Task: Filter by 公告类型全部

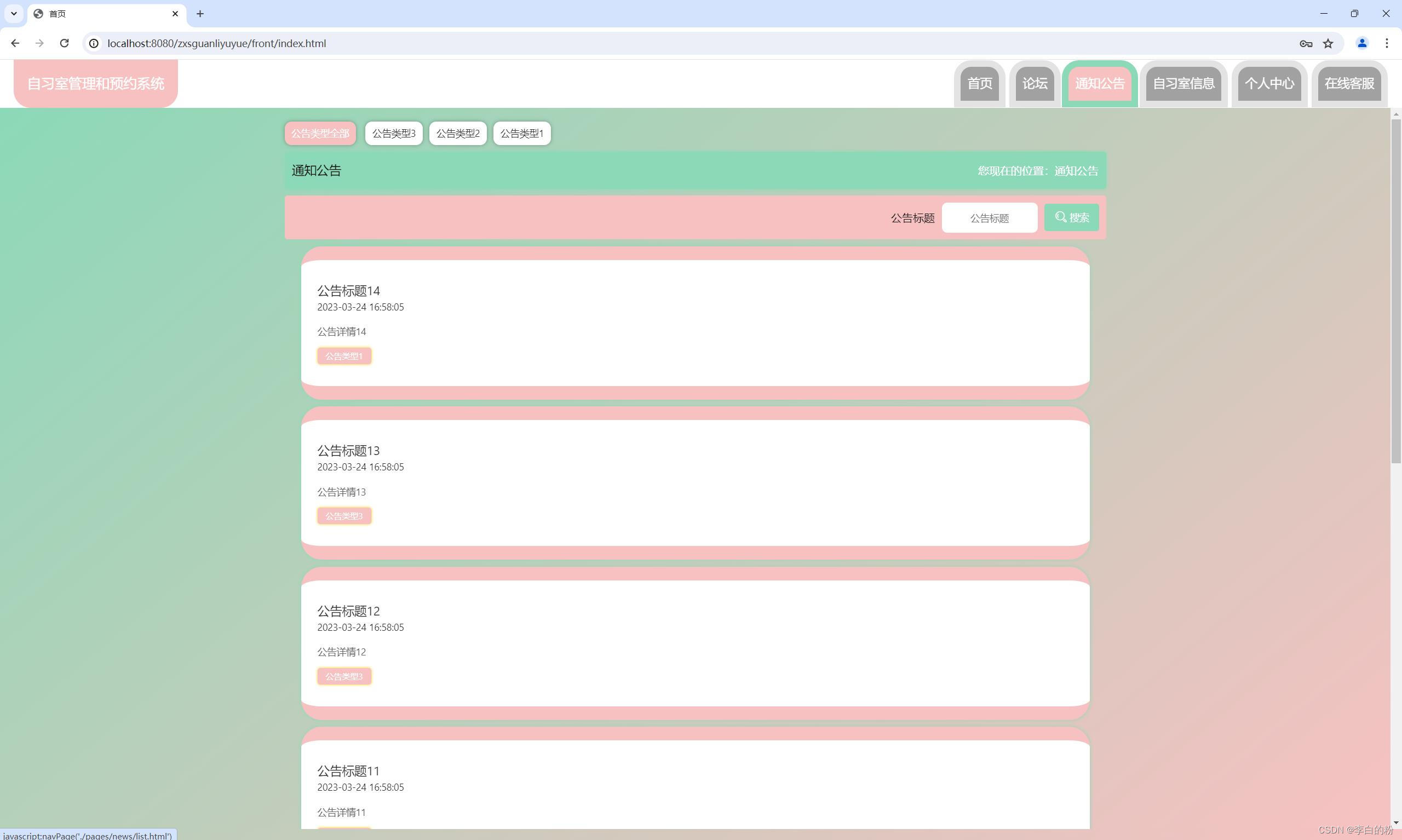Action: point(320,134)
